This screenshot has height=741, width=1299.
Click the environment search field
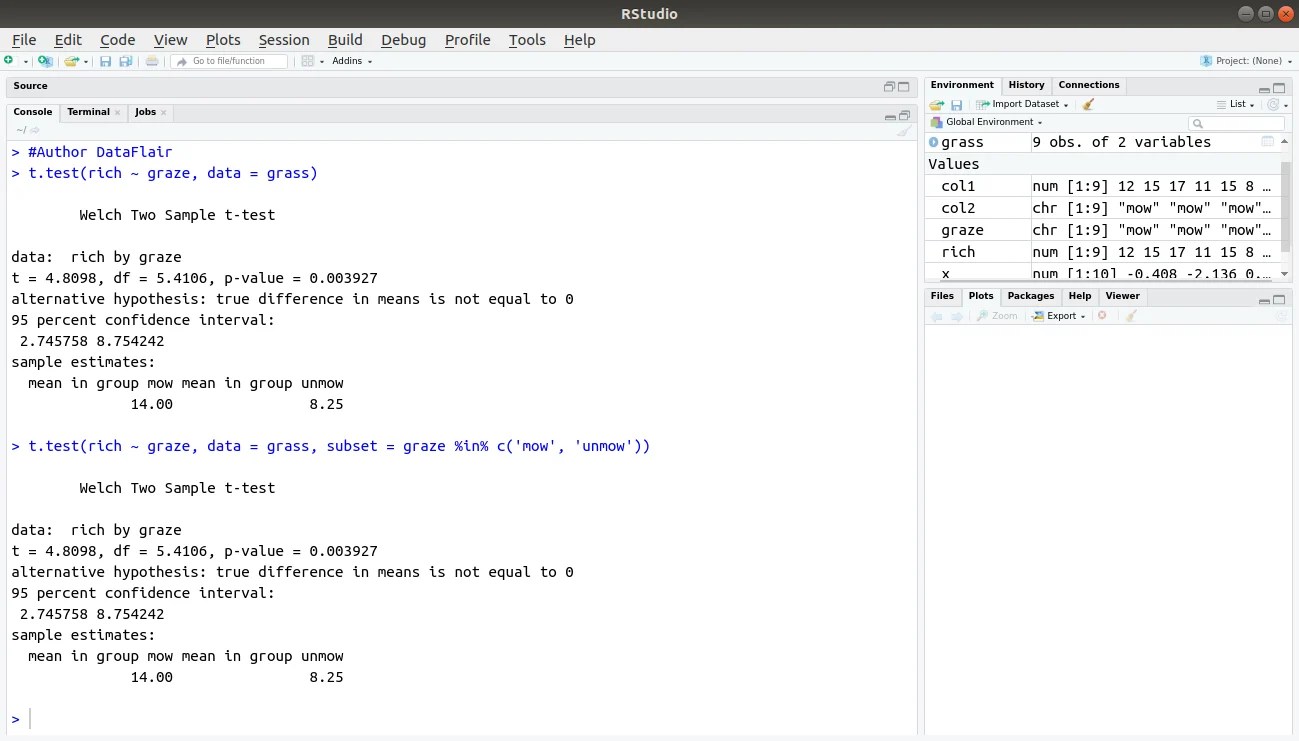(x=1236, y=123)
